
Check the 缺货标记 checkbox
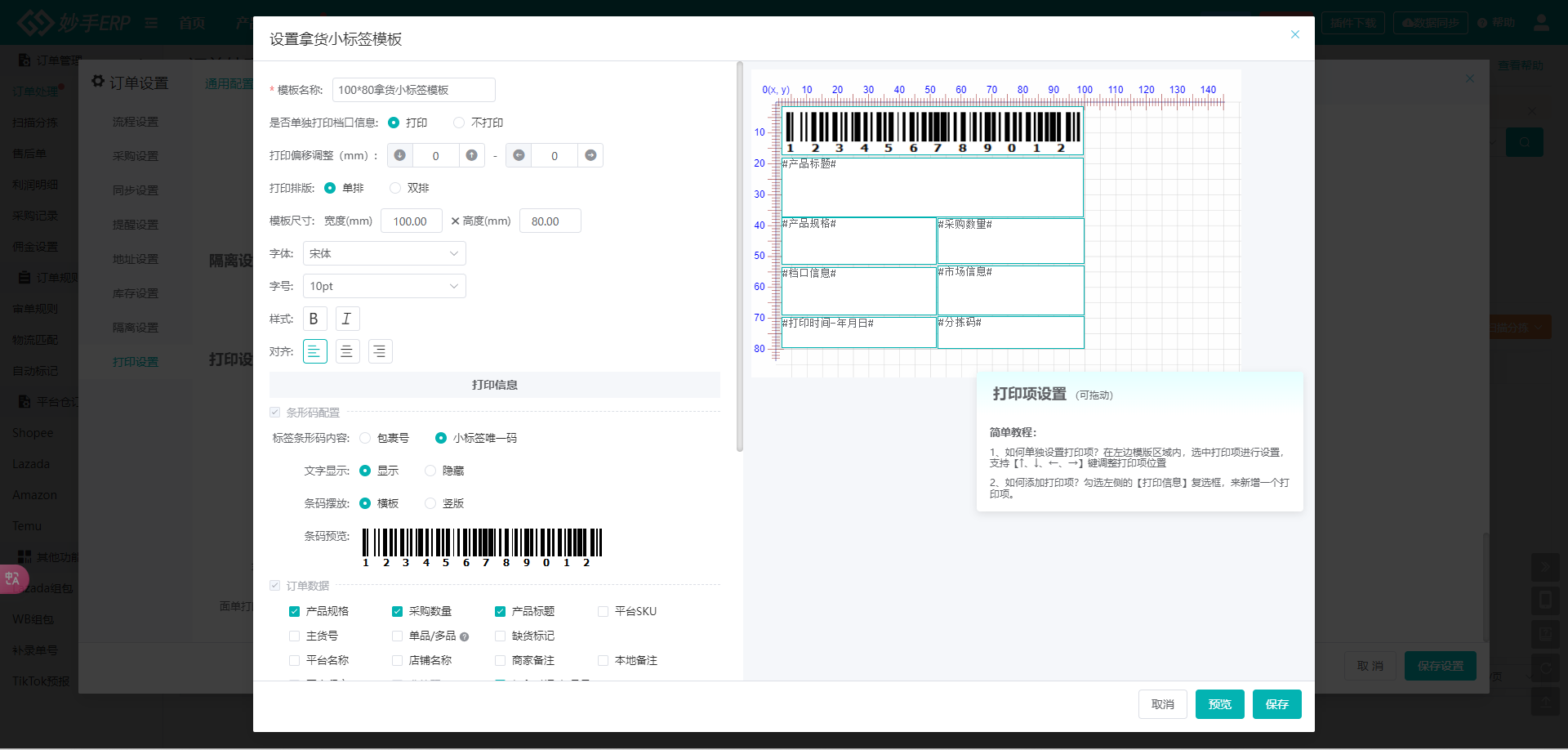coord(501,636)
